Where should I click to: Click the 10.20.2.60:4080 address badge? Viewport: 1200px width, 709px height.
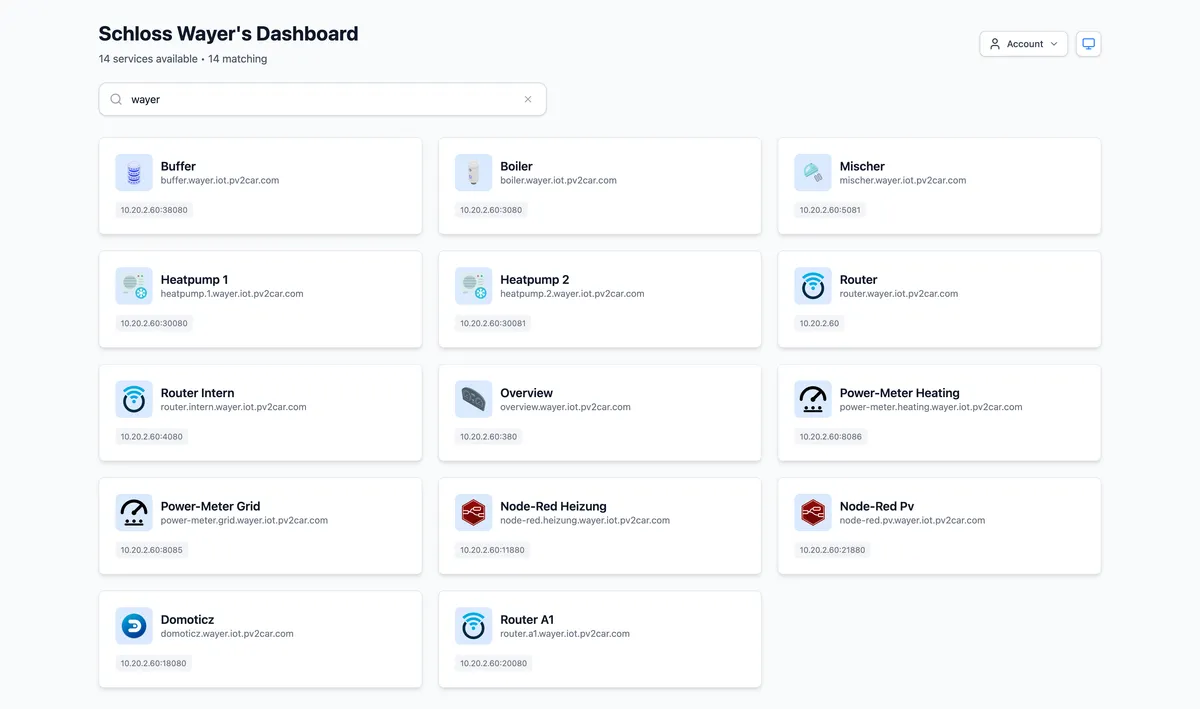point(152,436)
